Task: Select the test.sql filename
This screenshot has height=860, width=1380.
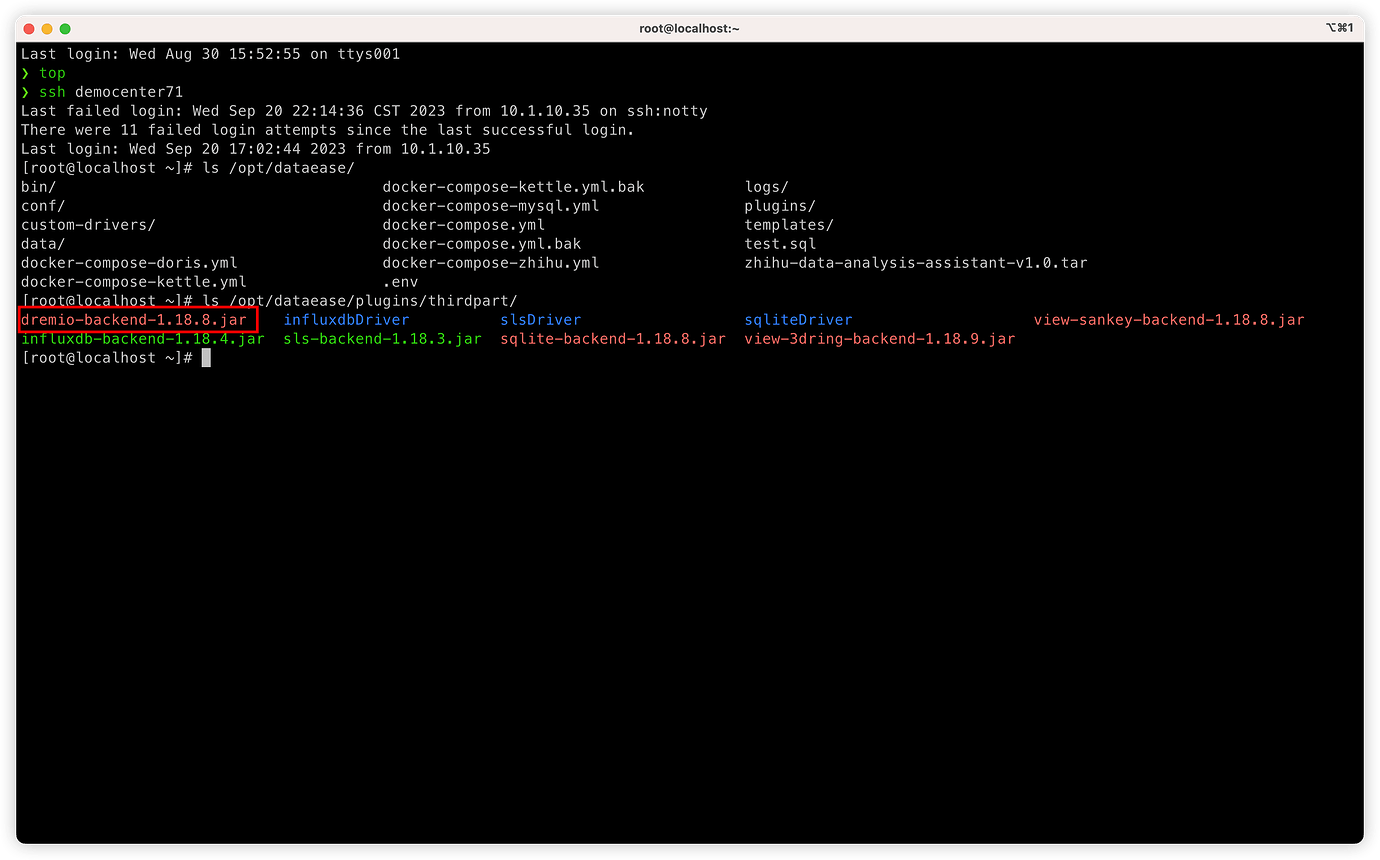Action: pos(780,243)
